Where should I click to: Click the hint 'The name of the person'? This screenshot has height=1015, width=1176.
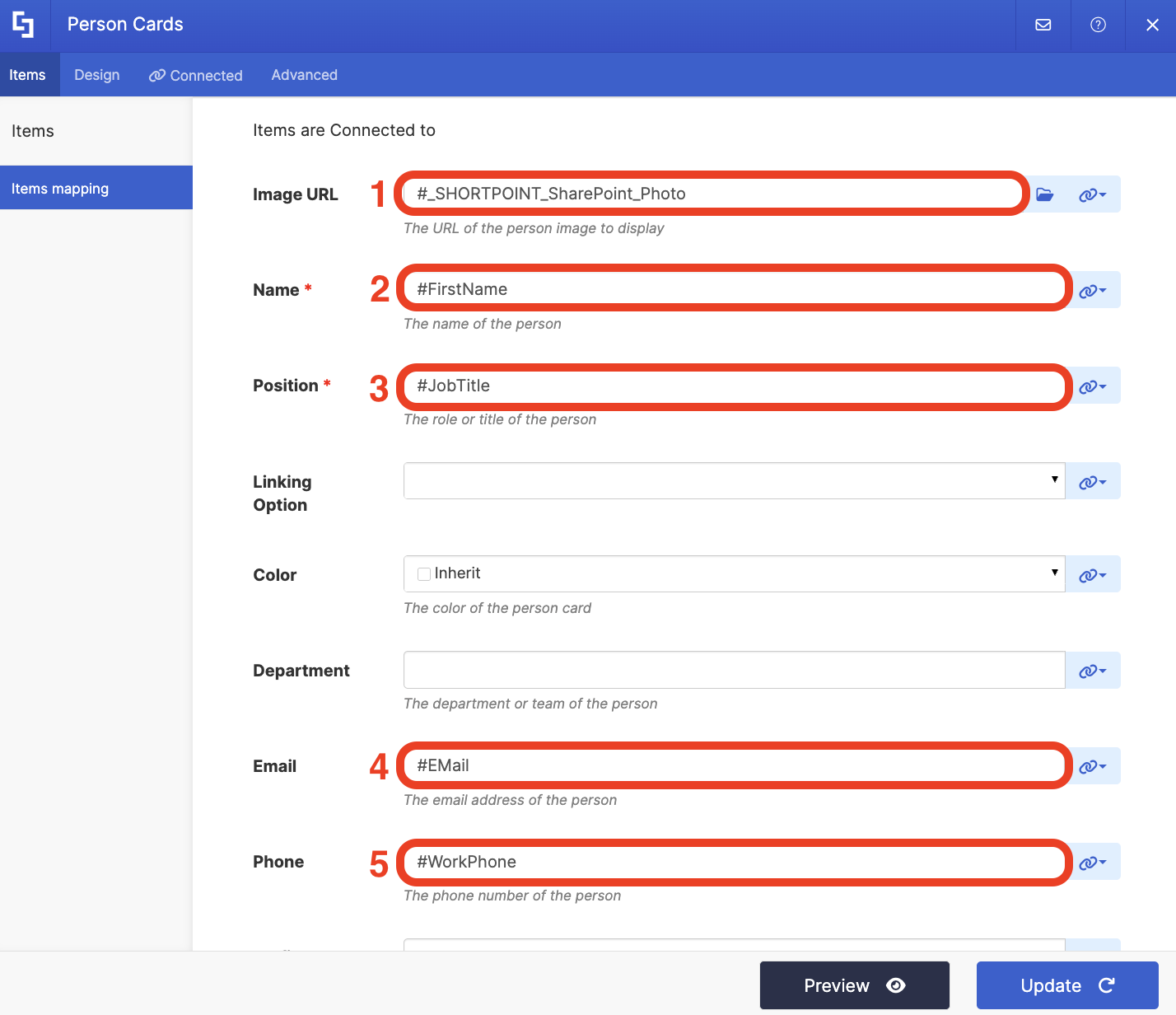coord(483,324)
